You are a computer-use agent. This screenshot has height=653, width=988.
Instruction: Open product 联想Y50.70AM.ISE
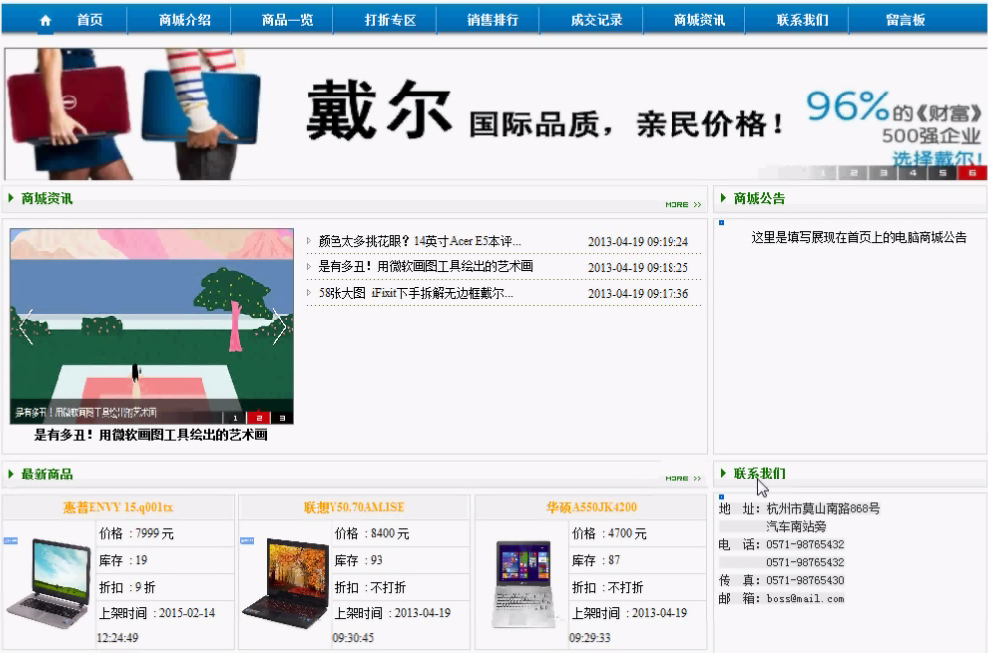pyautogui.click(x=354, y=507)
